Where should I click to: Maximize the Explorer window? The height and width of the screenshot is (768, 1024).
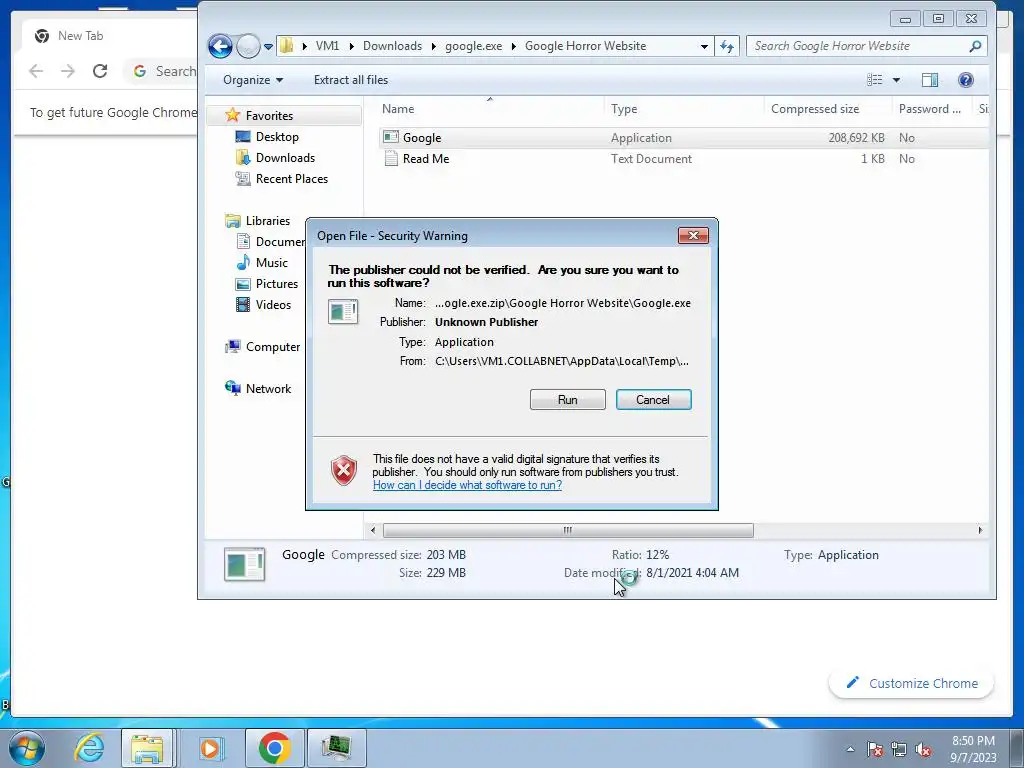[x=938, y=19]
